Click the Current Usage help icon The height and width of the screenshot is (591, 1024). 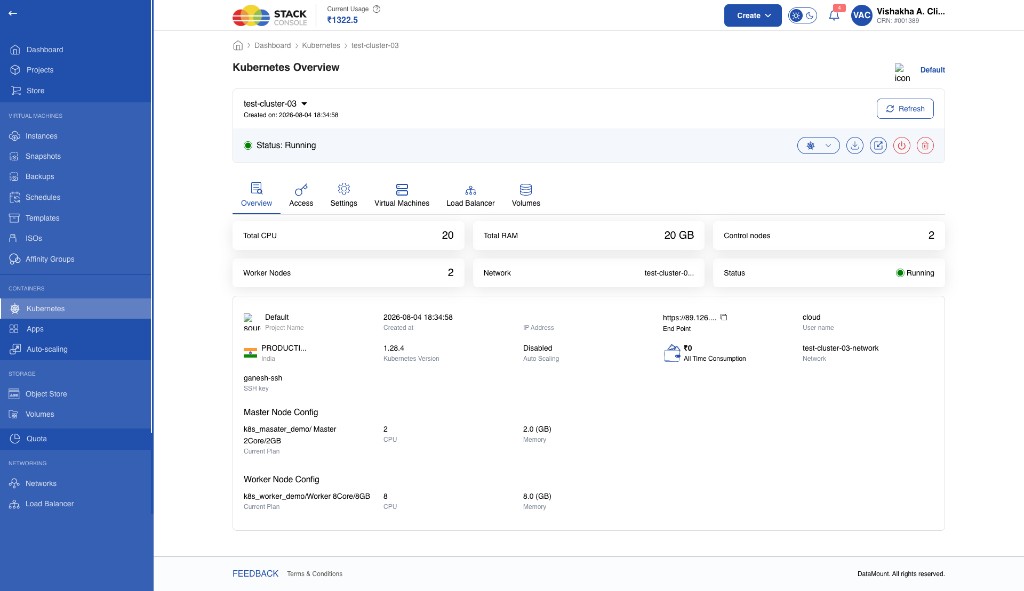tap(376, 8)
